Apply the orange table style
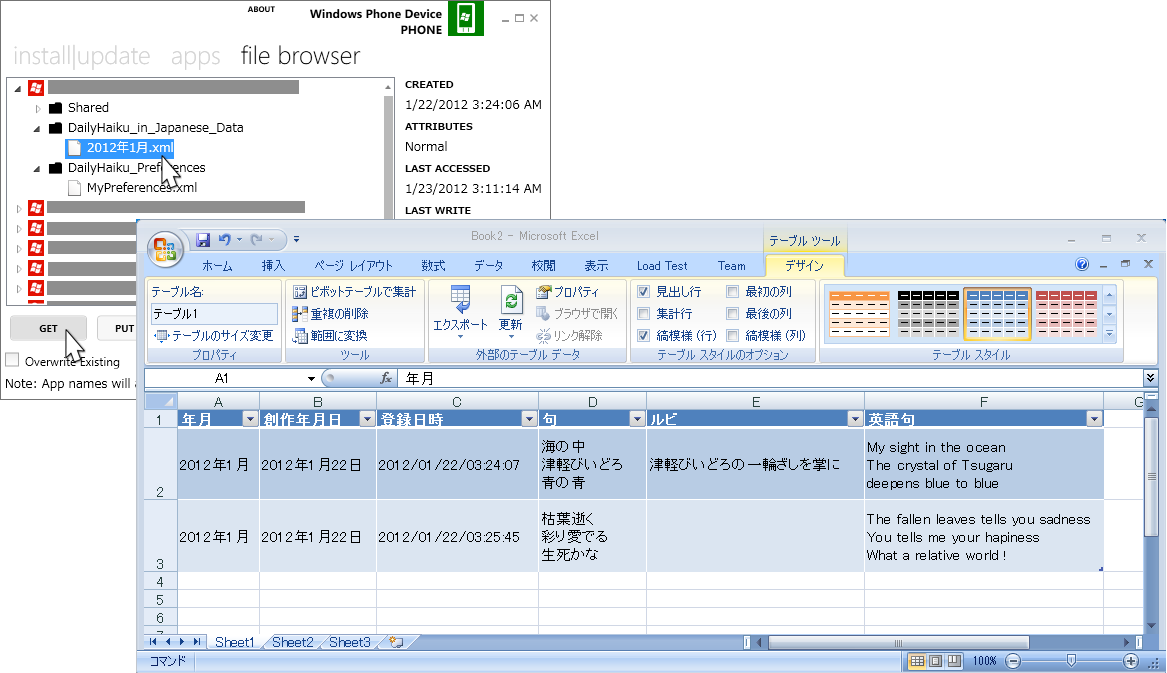Screen dimensions: 1167x673 coord(860,313)
